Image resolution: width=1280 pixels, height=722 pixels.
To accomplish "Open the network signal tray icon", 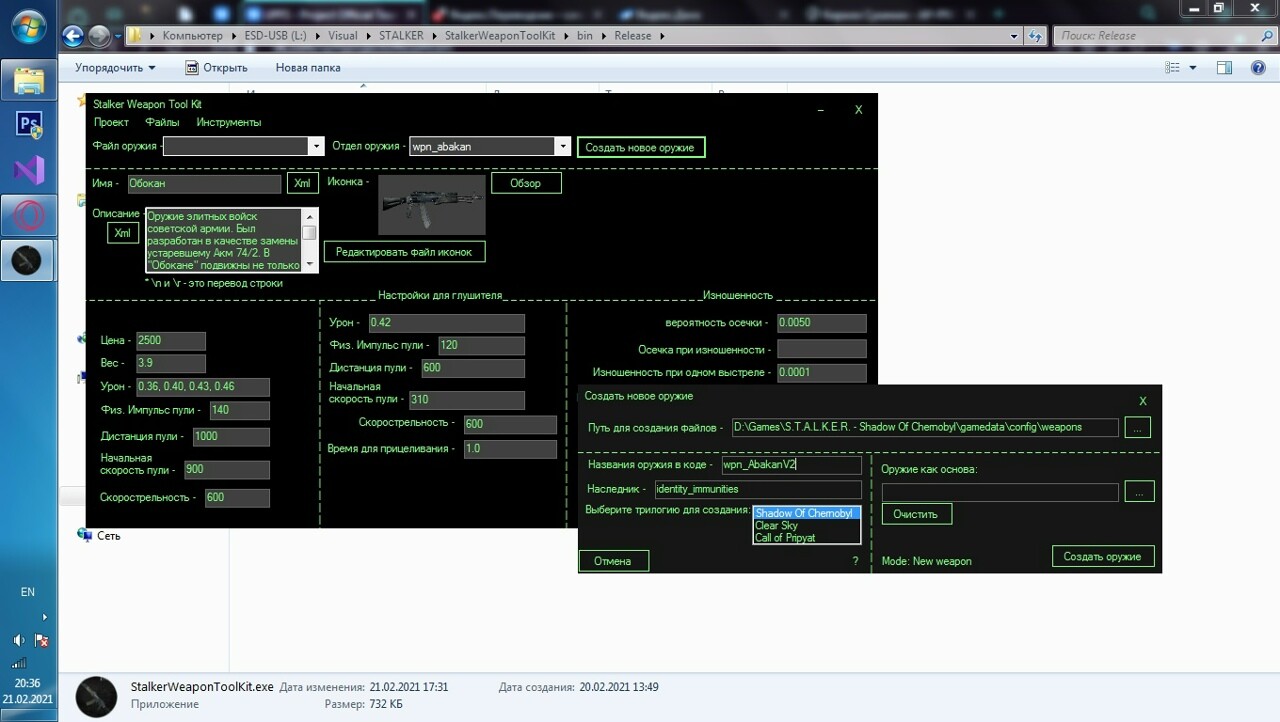I will (x=18, y=663).
